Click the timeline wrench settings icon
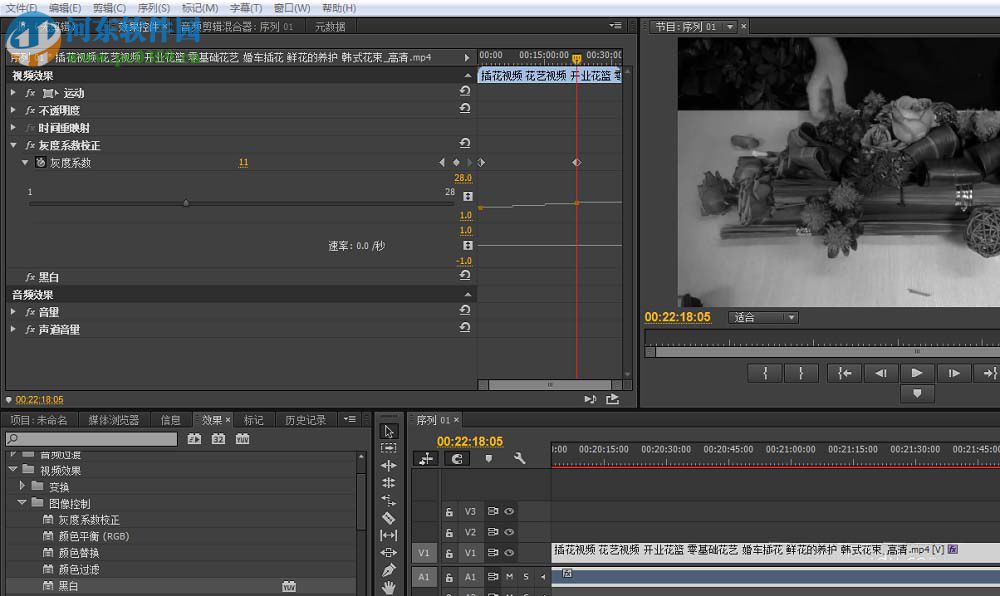1000x596 pixels. point(519,458)
